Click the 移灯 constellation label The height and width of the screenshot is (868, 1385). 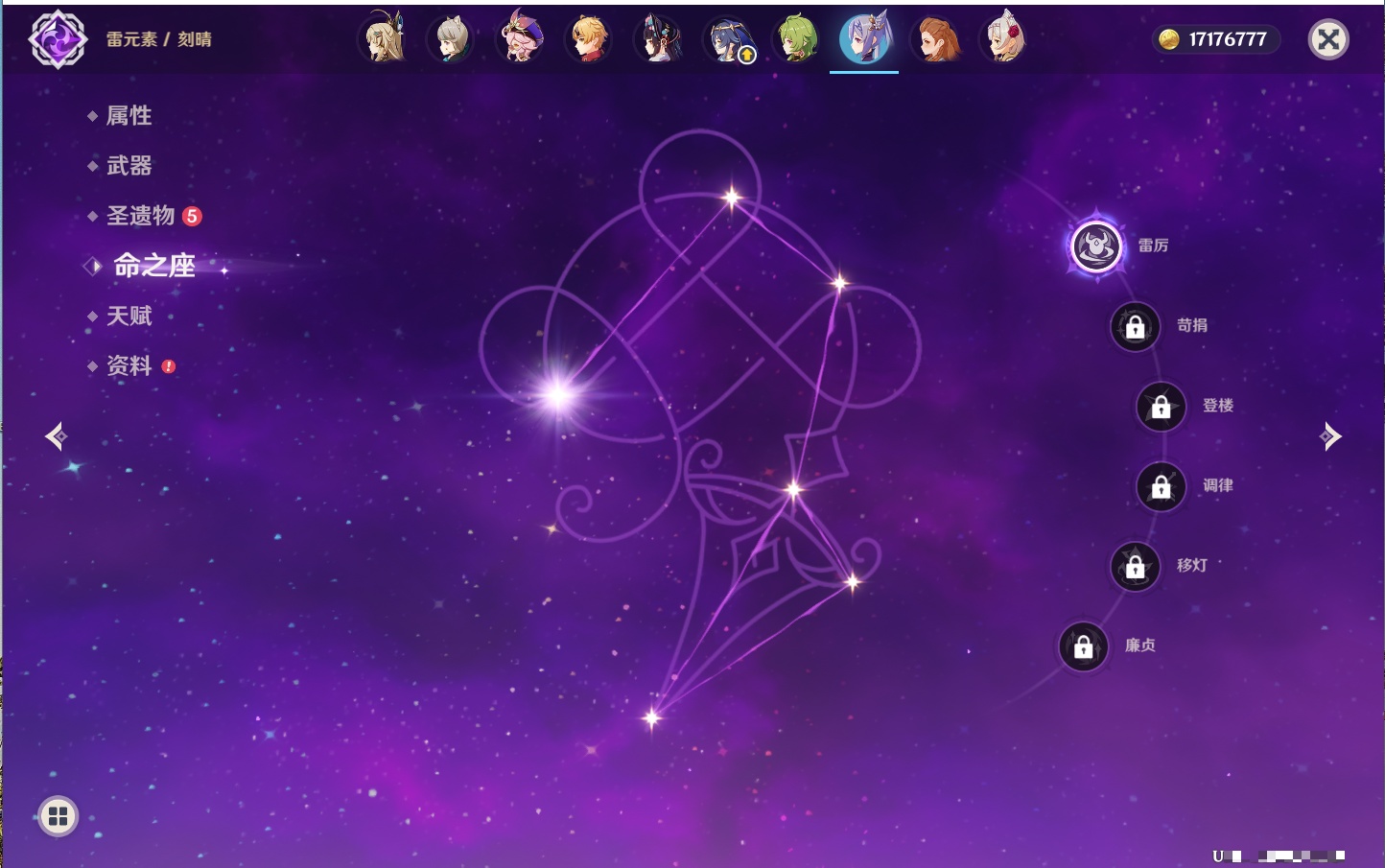(1192, 565)
